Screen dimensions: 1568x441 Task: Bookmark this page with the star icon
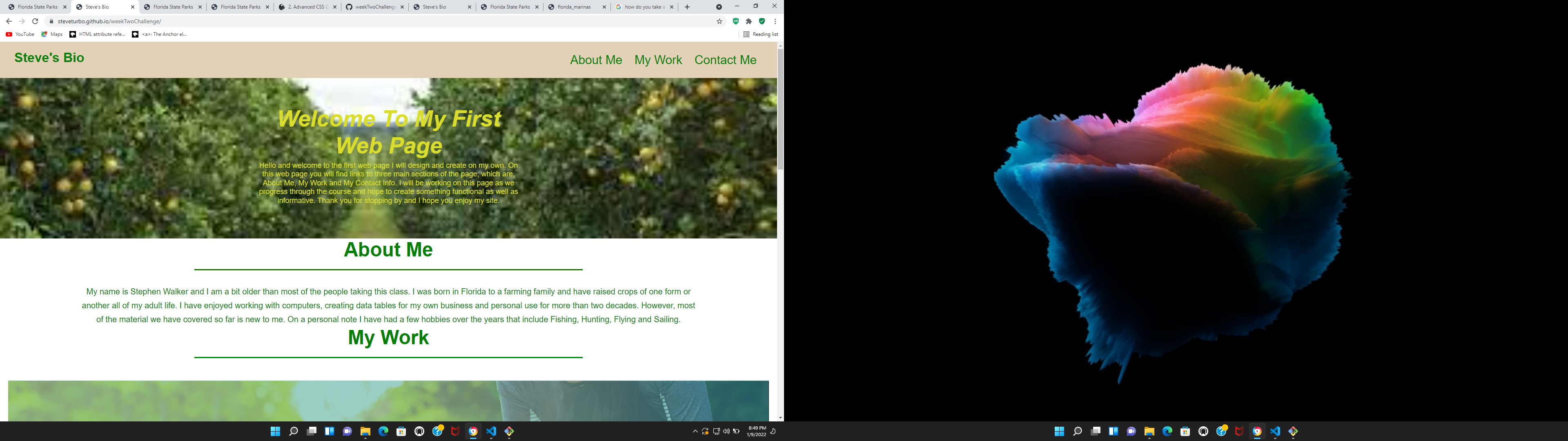coord(719,21)
